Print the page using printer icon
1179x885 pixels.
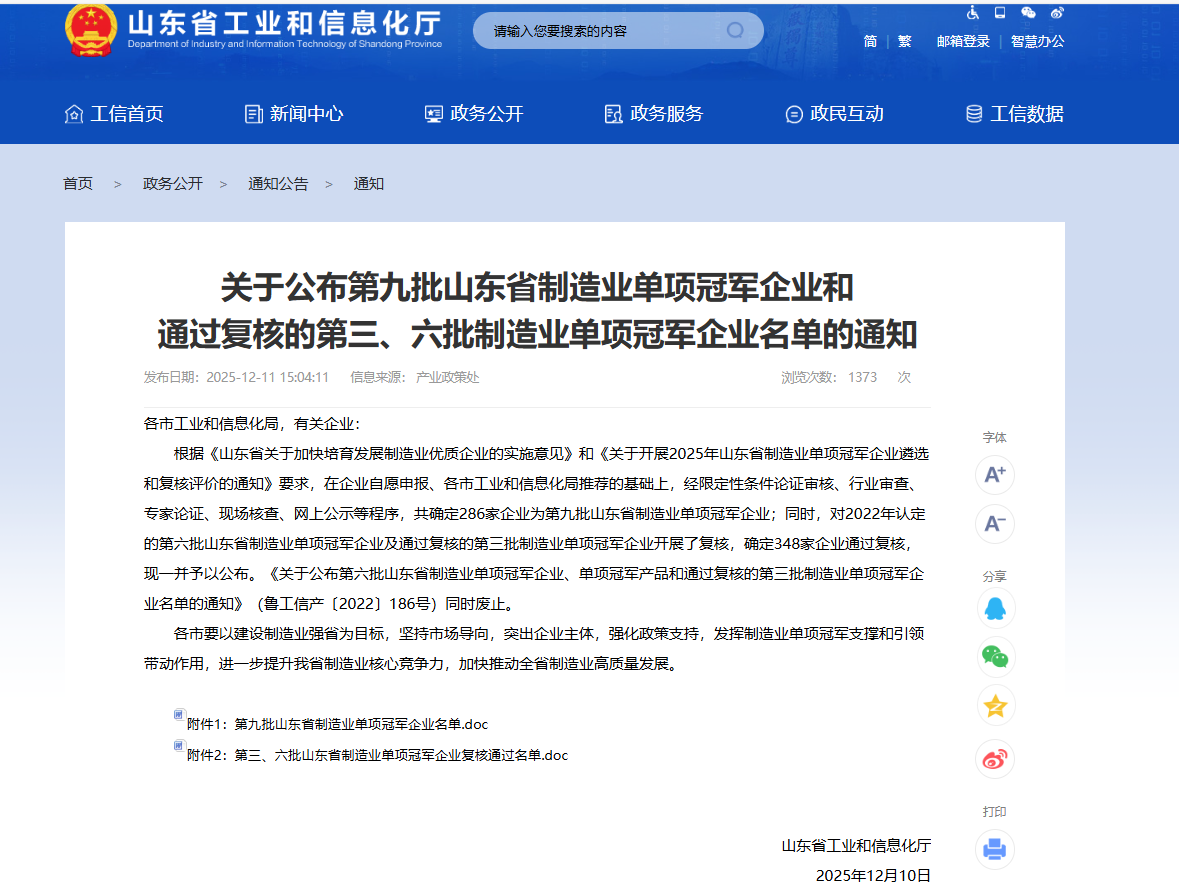994,849
